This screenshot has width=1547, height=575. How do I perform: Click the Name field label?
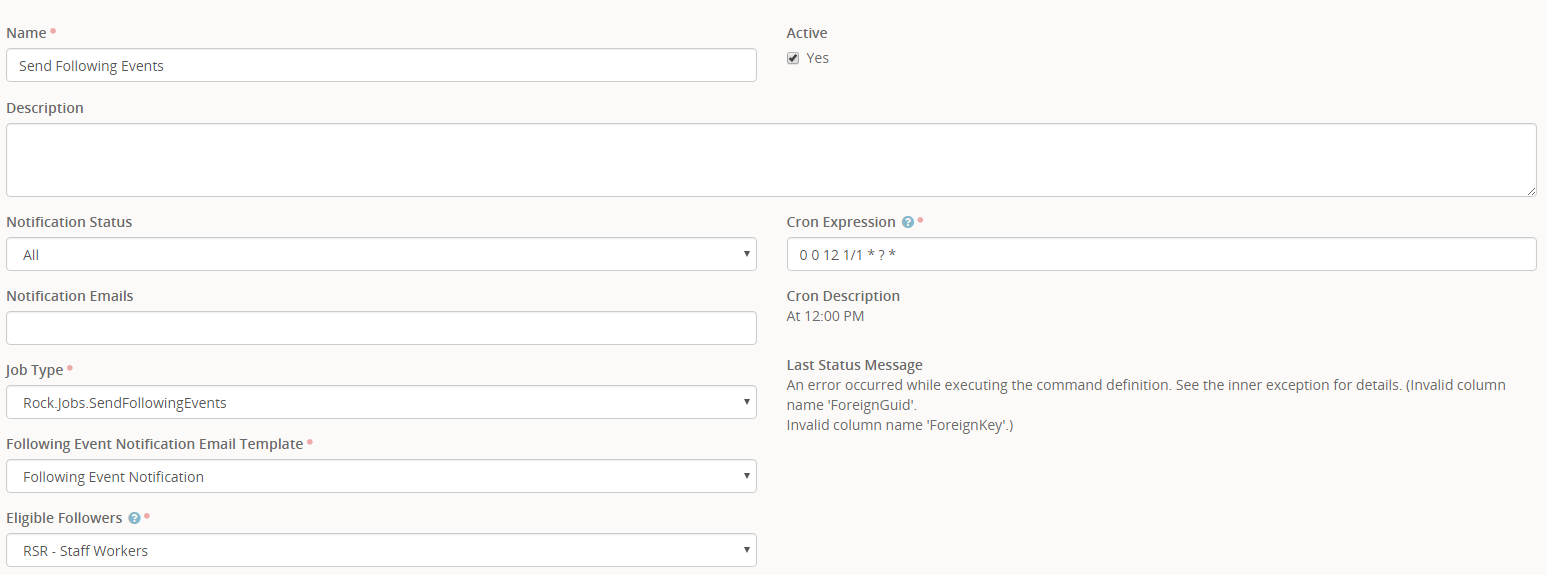pos(26,33)
